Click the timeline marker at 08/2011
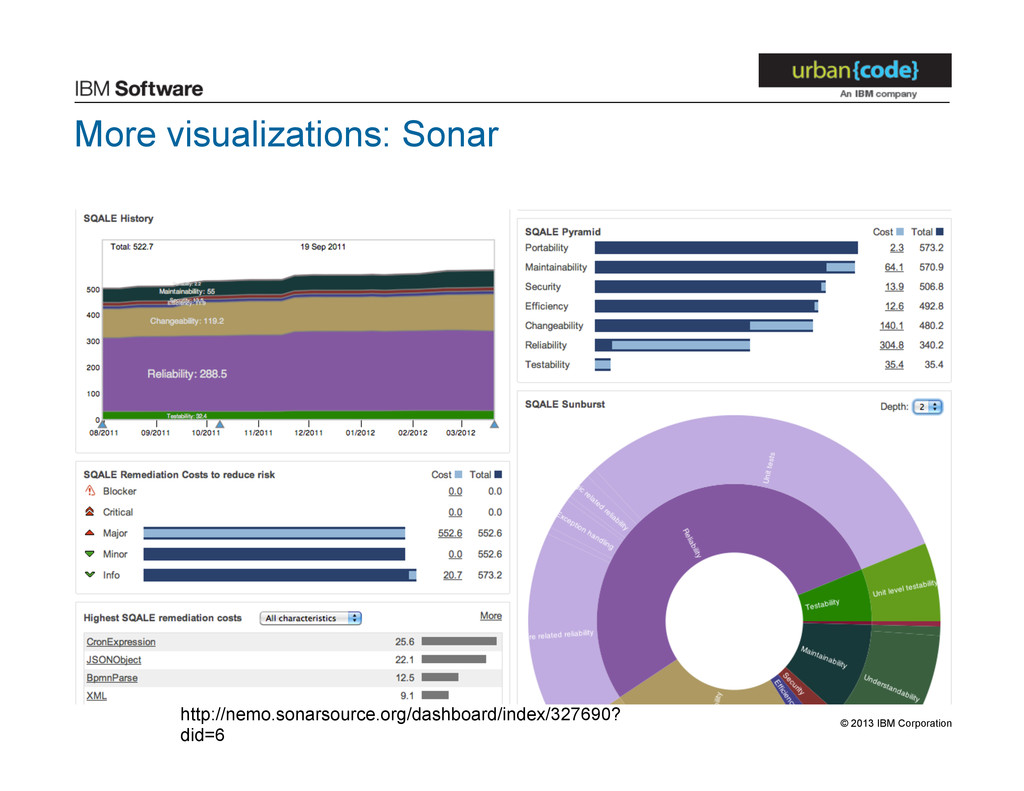Image resolution: width=1024 pixels, height=791 pixels. (x=103, y=425)
